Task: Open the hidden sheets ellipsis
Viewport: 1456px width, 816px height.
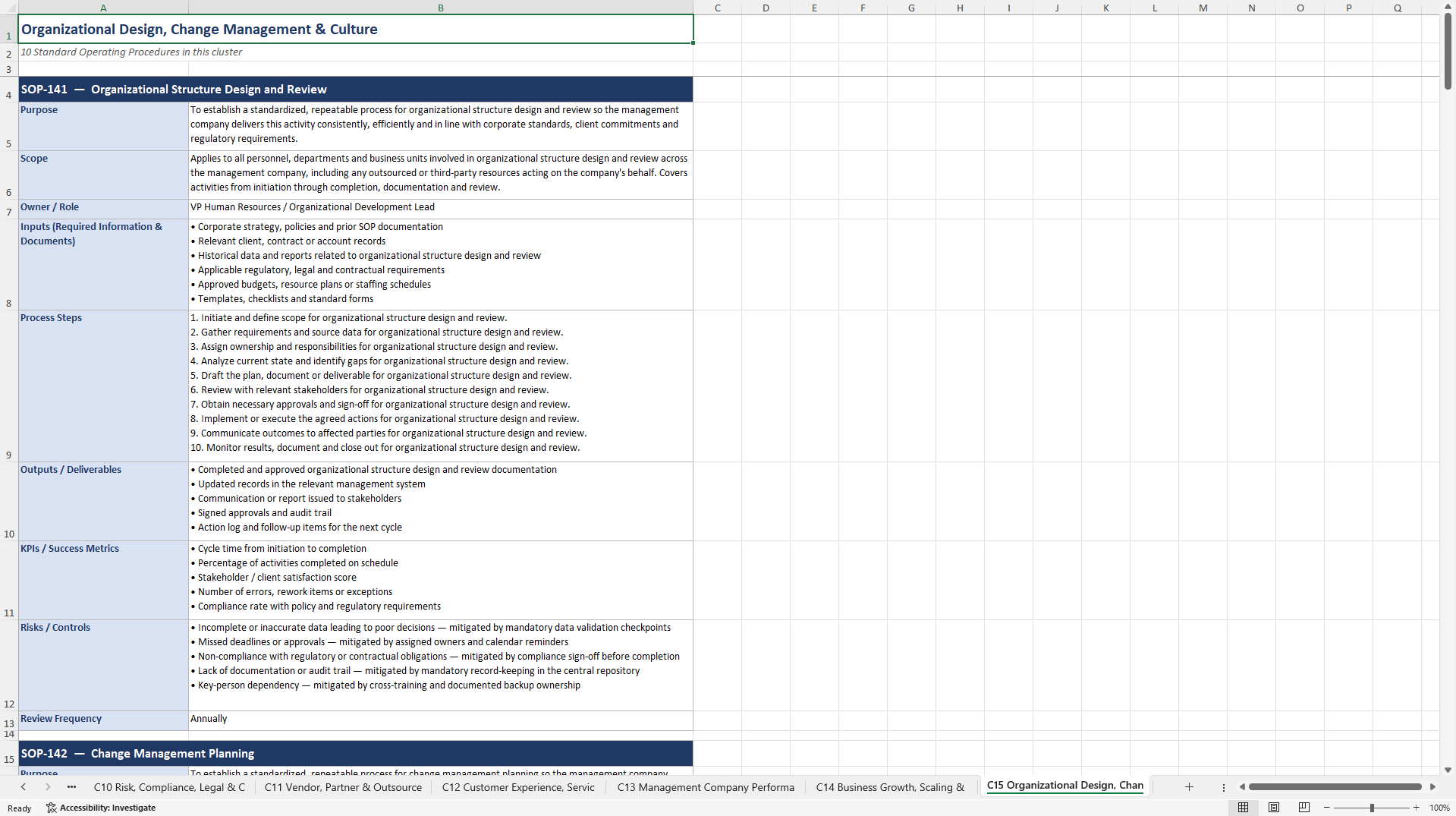Action: coord(72,787)
